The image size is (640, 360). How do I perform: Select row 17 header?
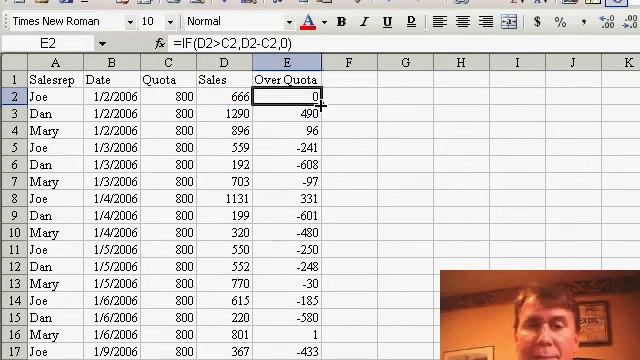(14, 351)
